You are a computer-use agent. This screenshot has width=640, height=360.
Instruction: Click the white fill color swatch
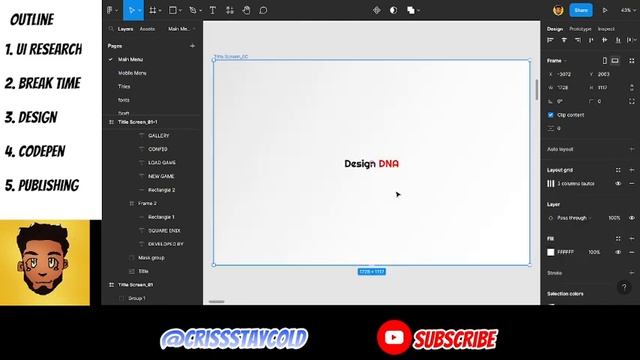pos(551,252)
